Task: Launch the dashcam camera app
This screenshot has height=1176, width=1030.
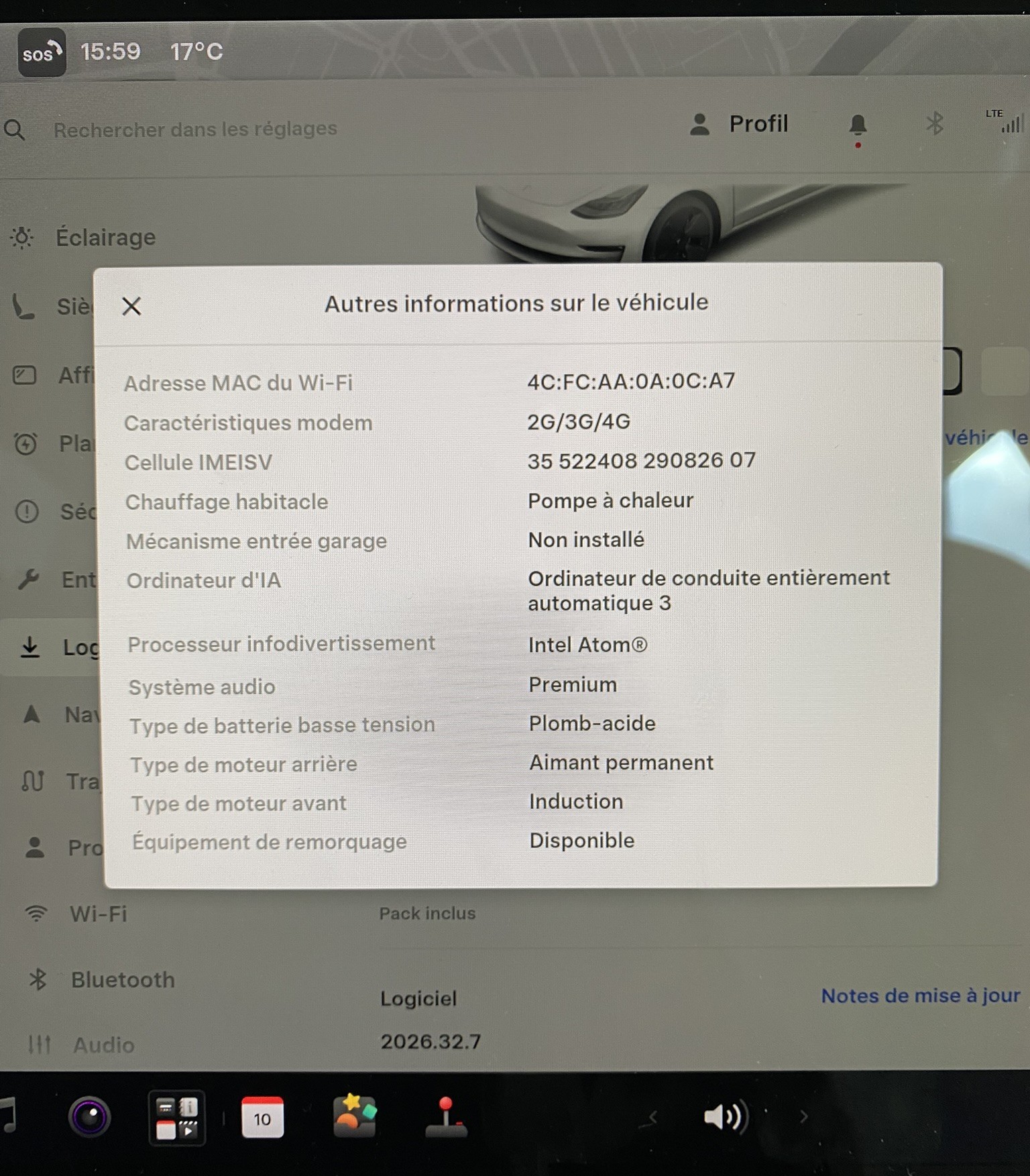Action: coord(90,1117)
